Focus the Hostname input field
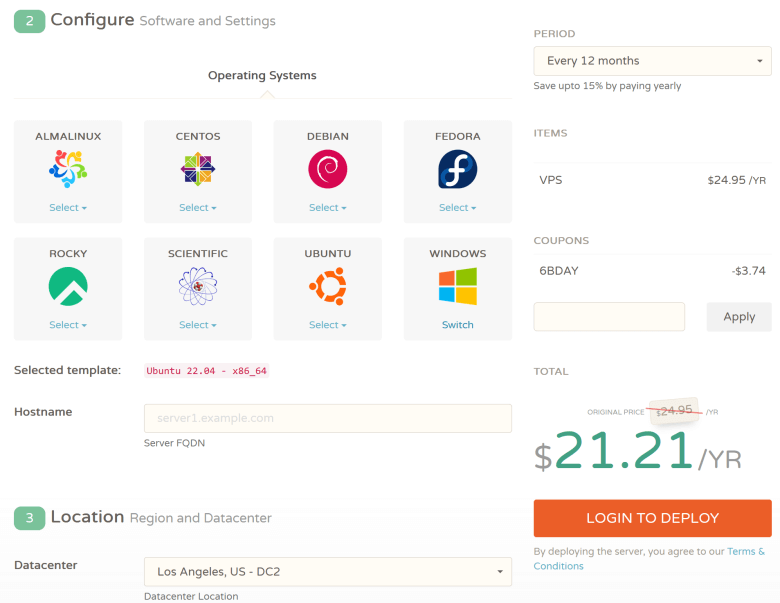 [328, 418]
